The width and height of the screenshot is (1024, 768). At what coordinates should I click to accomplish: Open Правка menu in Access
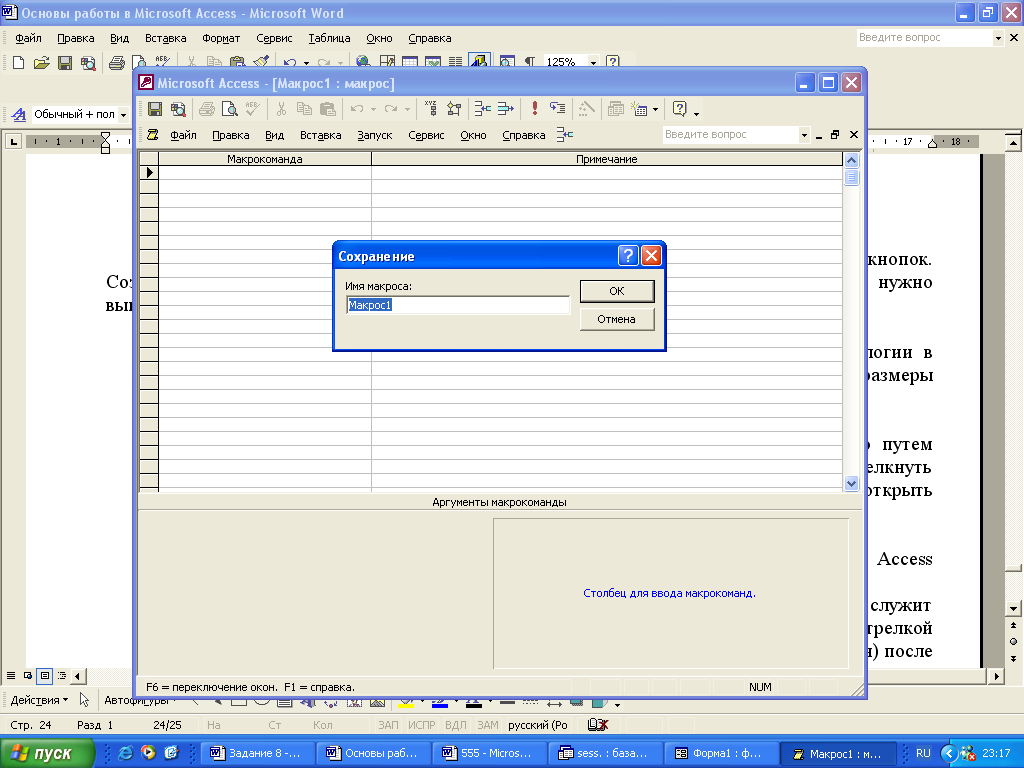231,135
